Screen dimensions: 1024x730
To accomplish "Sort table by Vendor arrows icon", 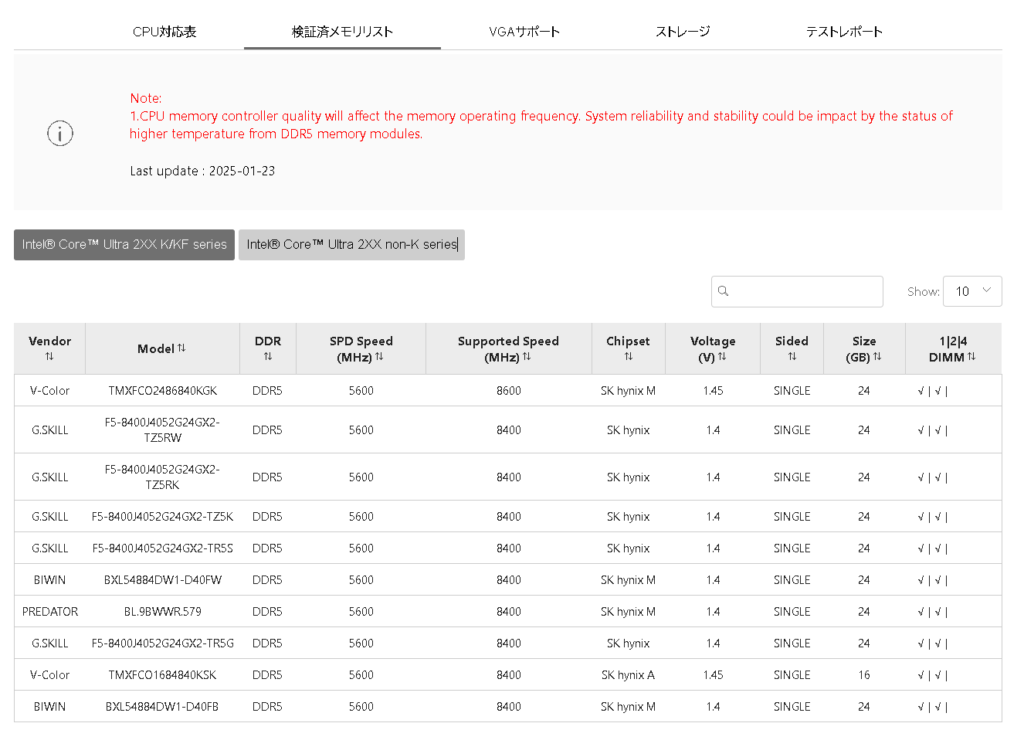I will click(x=50, y=357).
